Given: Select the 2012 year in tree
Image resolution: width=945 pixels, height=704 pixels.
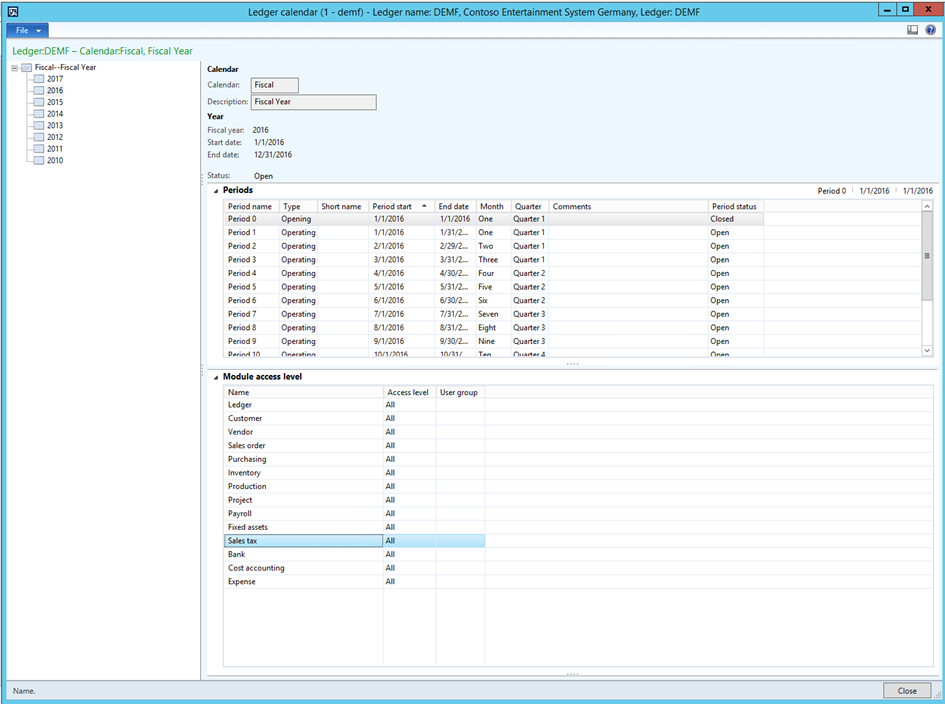Looking at the screenshot, I should (x=55, y=137).
